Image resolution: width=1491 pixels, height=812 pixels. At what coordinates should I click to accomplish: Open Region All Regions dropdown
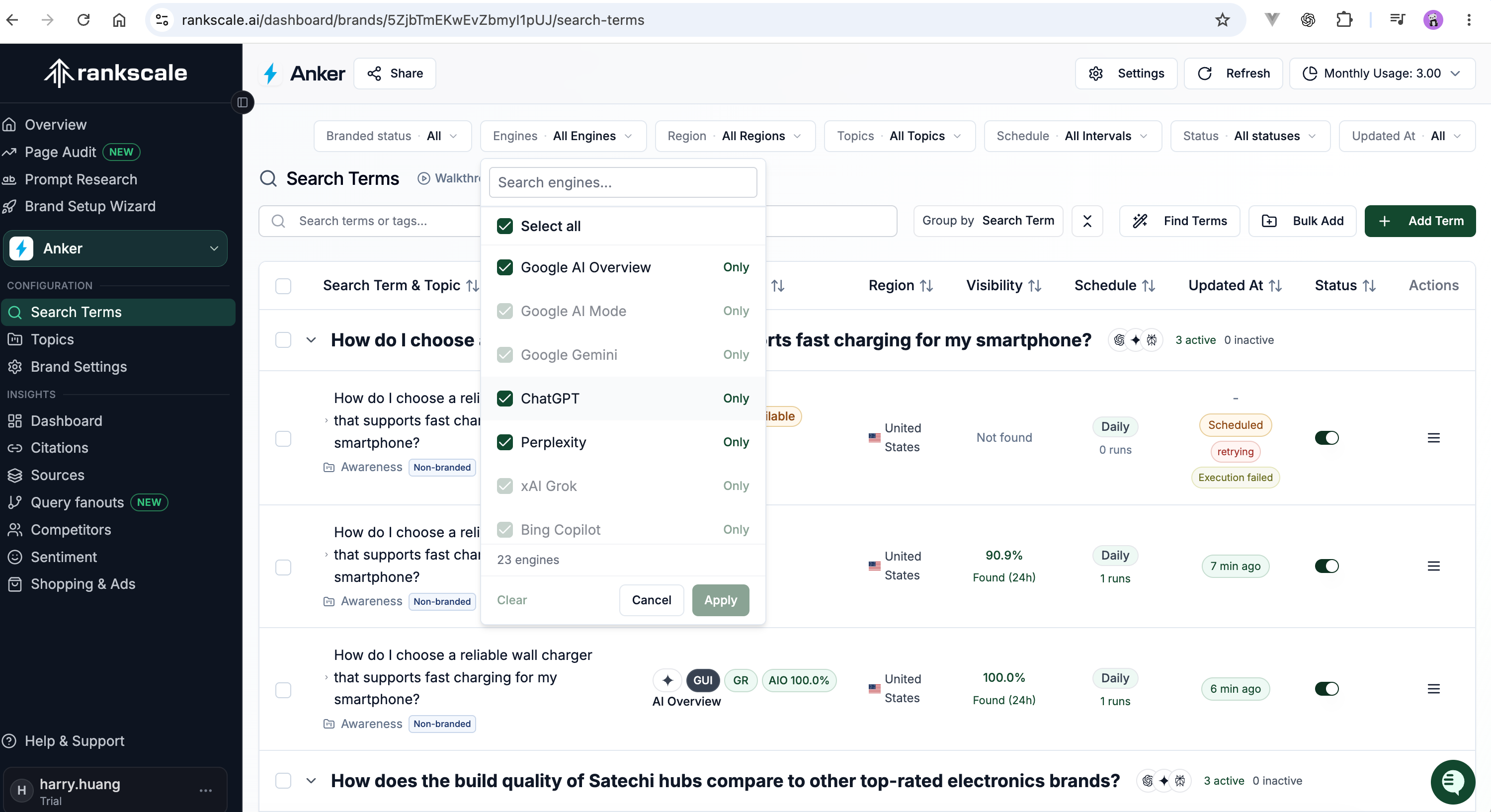click(735, 136)
